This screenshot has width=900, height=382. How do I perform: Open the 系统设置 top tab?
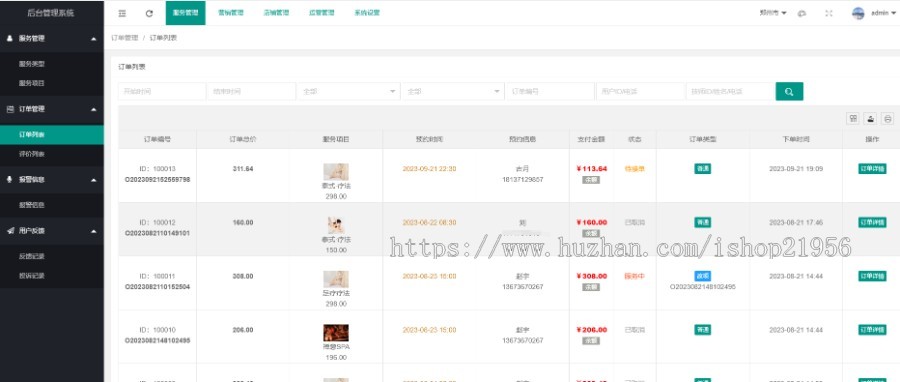(x=367, y=13)
